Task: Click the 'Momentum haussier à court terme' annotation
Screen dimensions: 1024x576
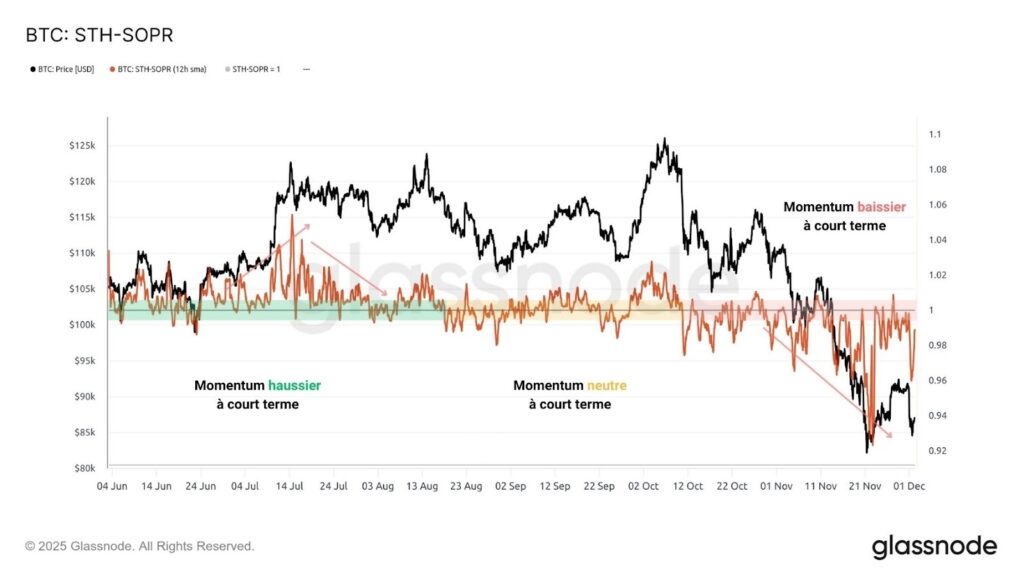Action: [257, 395]
